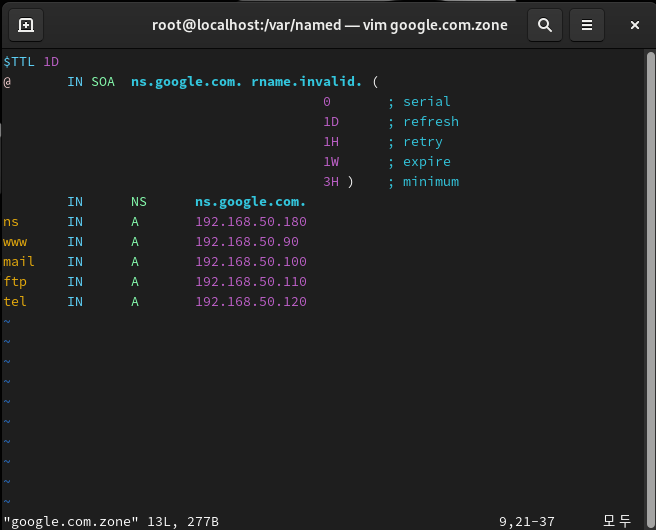The image size is (656, 530).
Task: Click the '@' origin symbol
Action: click(7, 82)
